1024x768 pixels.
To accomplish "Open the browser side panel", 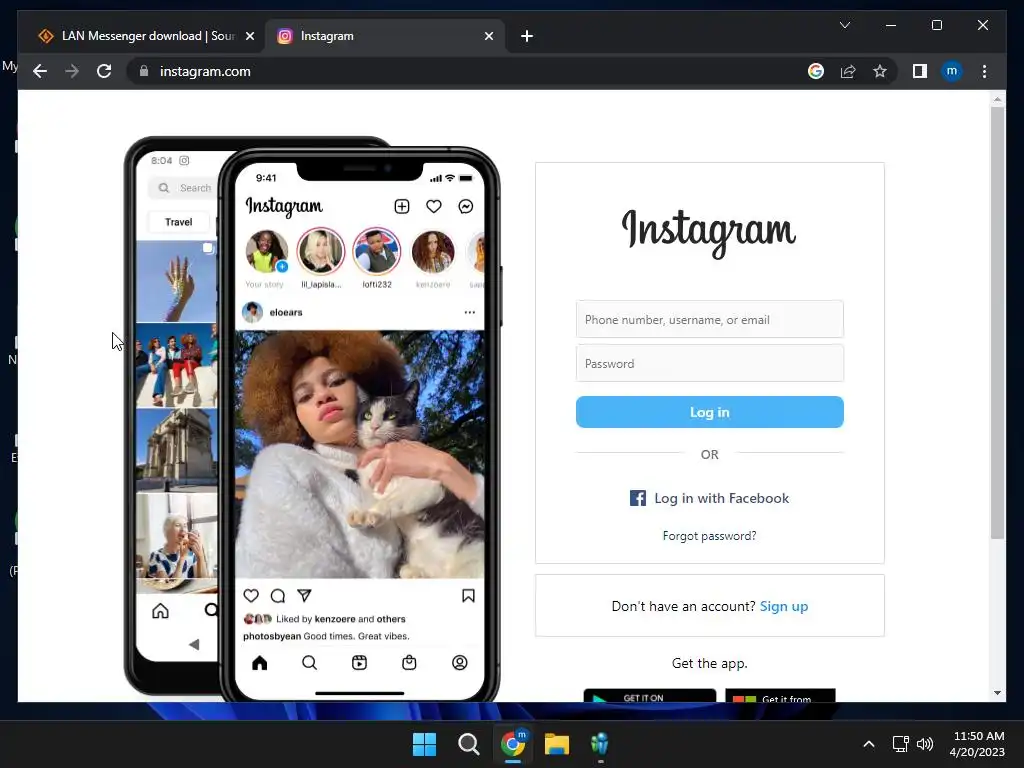I will [920, 71].
